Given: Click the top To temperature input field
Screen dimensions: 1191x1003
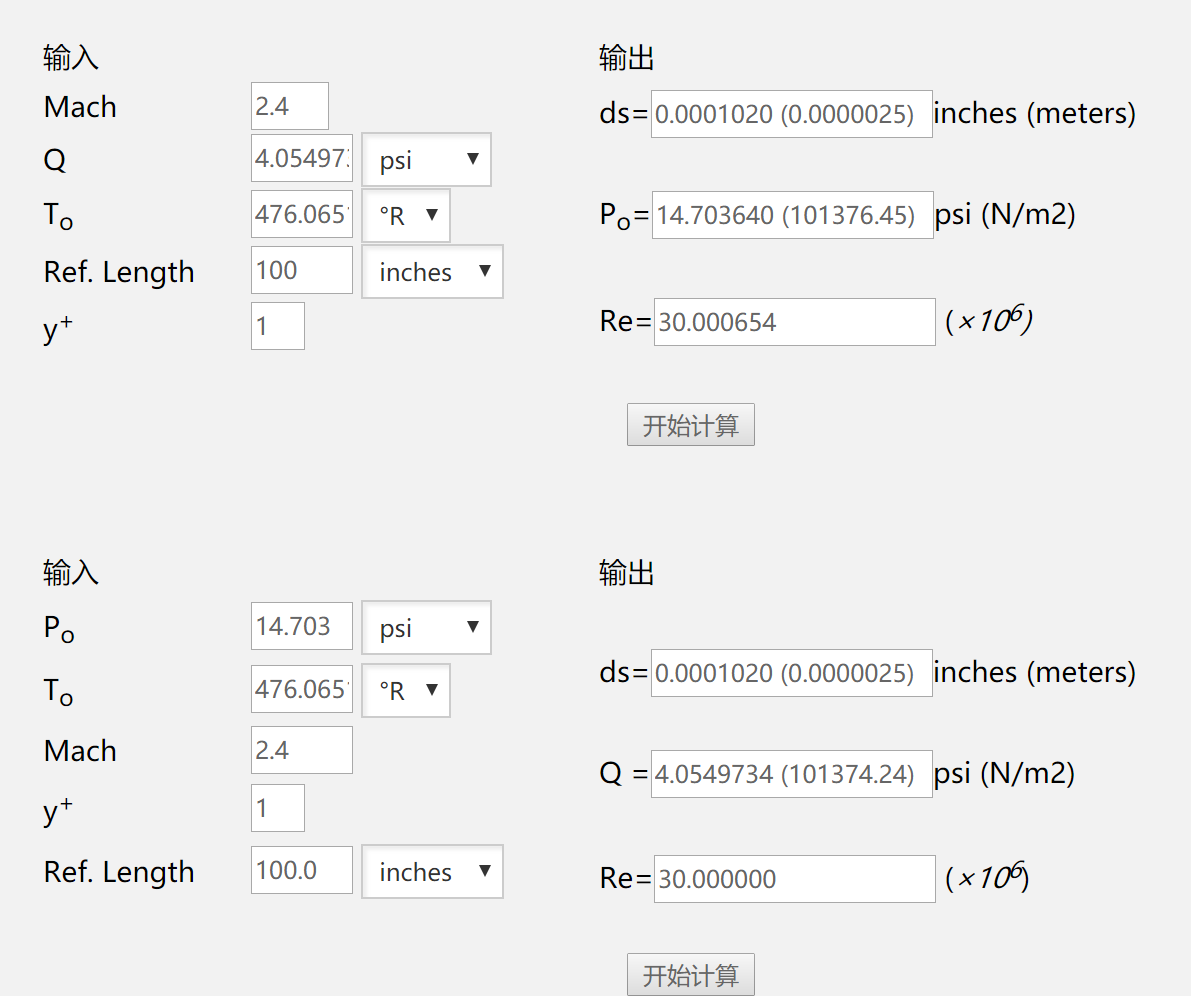Looking at the screenshot, I should tap(301, 214).
